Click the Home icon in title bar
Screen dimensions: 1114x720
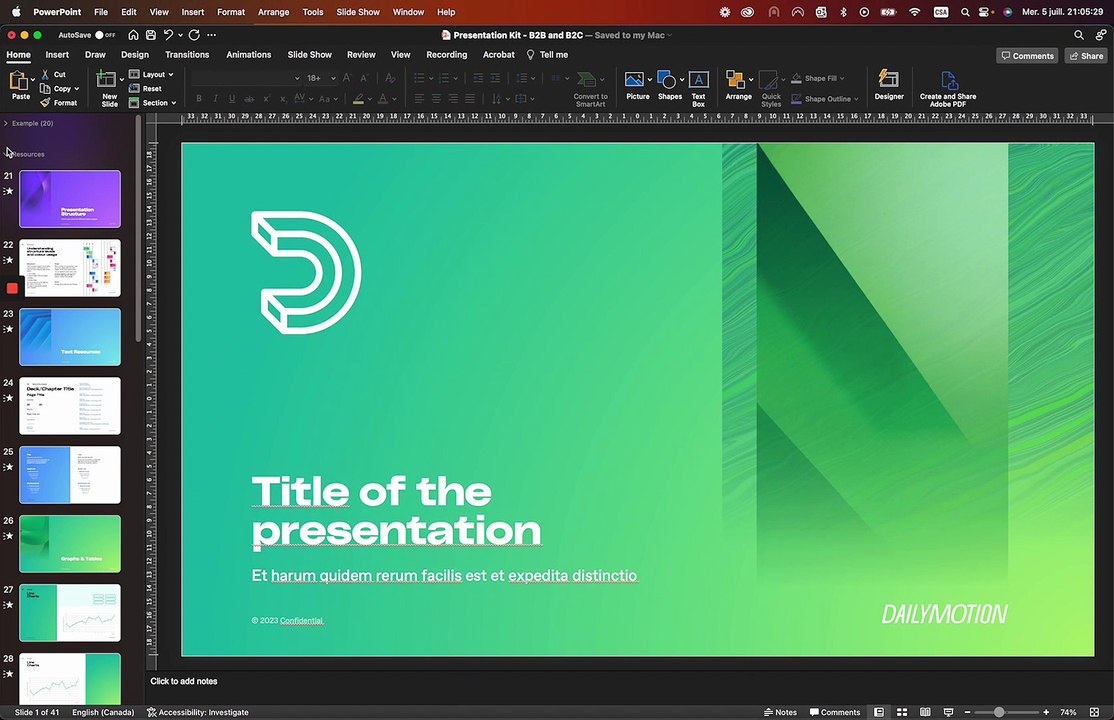pos(133,35)
